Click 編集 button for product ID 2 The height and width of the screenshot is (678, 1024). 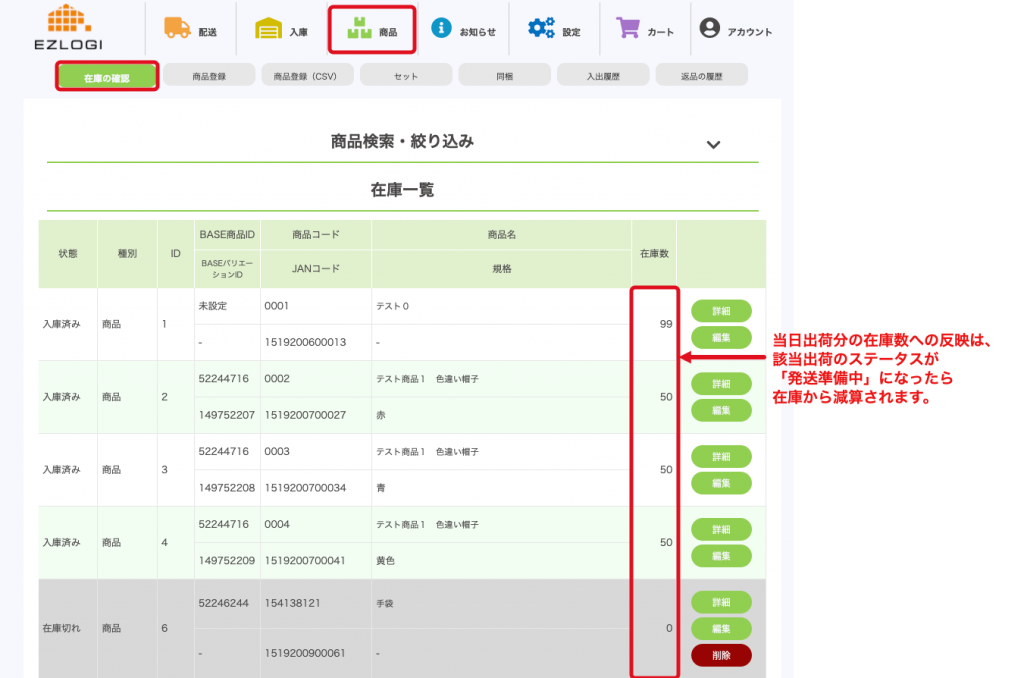tap(721, 410)
